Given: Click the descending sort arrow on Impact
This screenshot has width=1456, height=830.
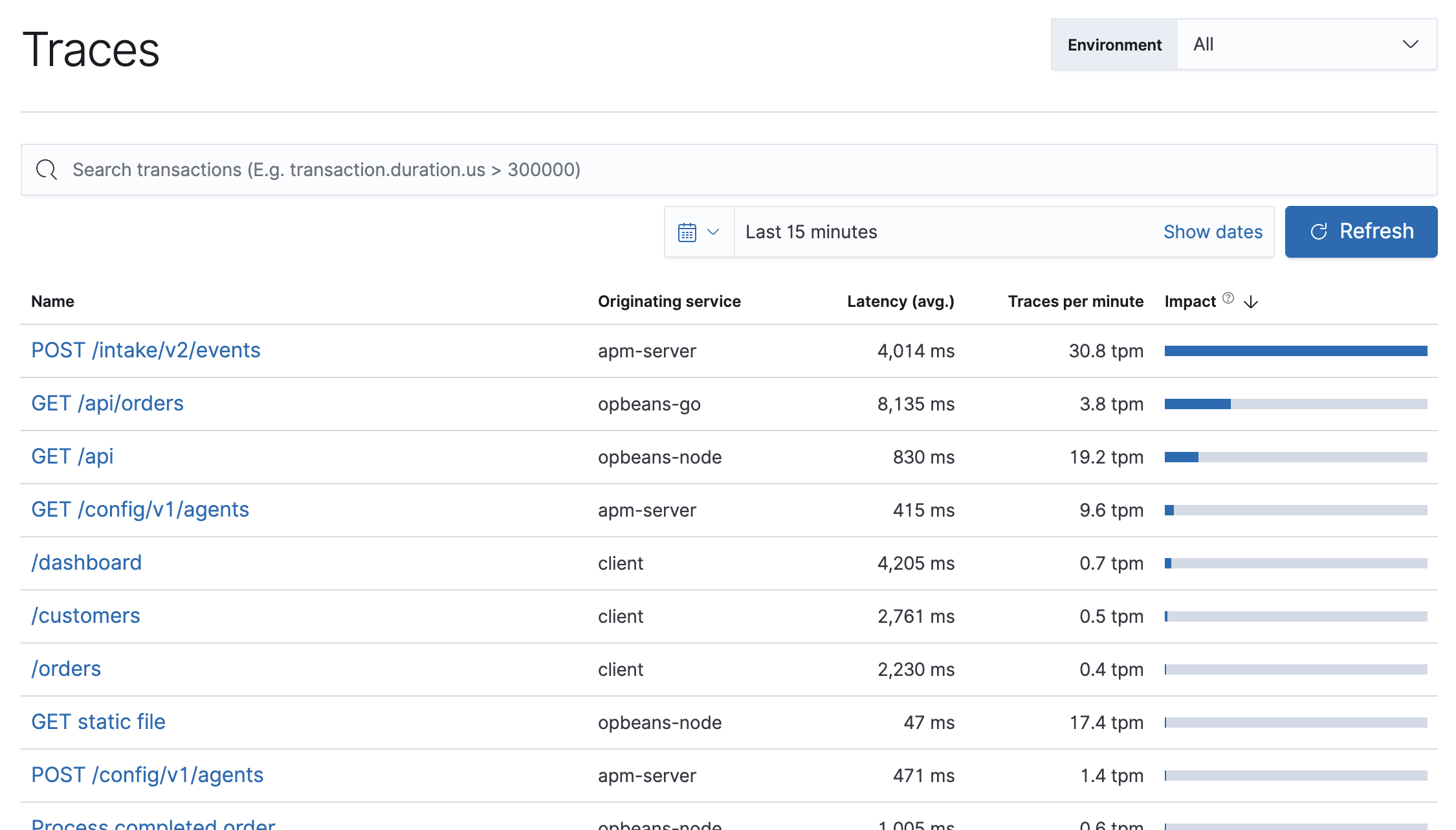Looking at the screenshot, I should point(1251,302).
